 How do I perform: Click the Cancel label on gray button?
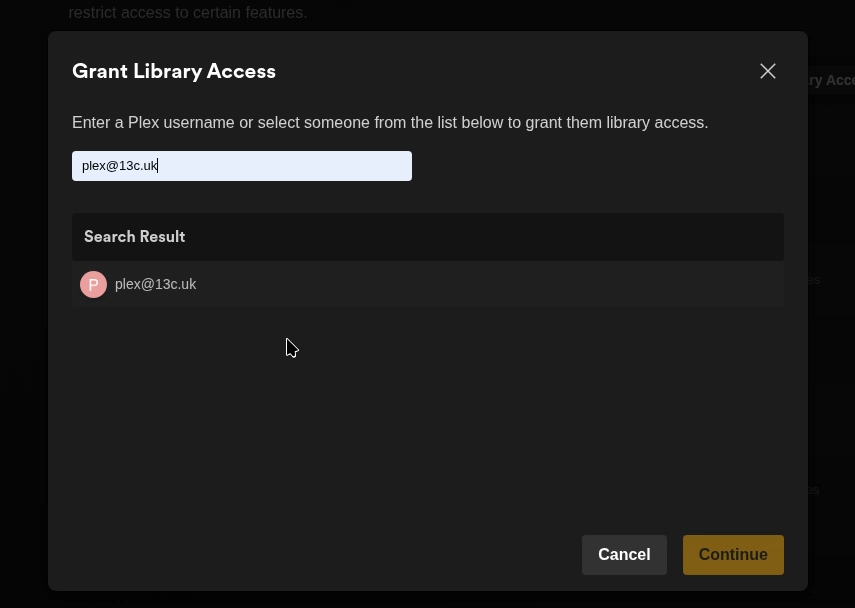click(x=624, y=555)
